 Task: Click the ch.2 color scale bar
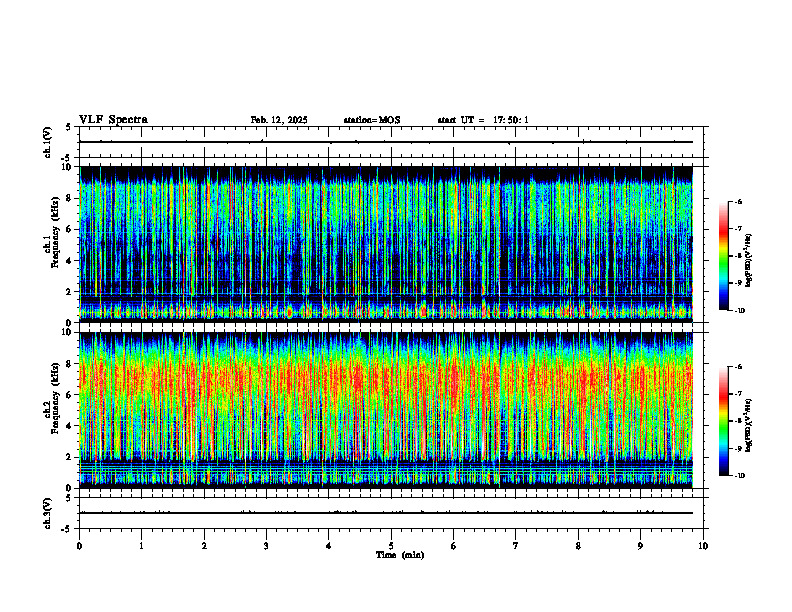(724, 421)
